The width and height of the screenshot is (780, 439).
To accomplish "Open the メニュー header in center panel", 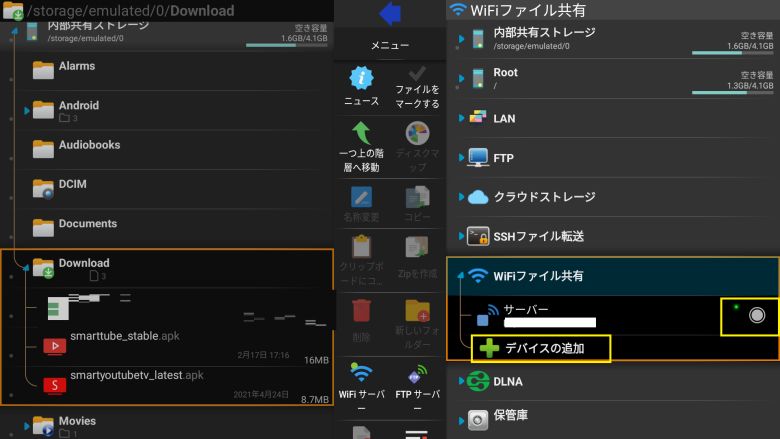I will 390,45.
